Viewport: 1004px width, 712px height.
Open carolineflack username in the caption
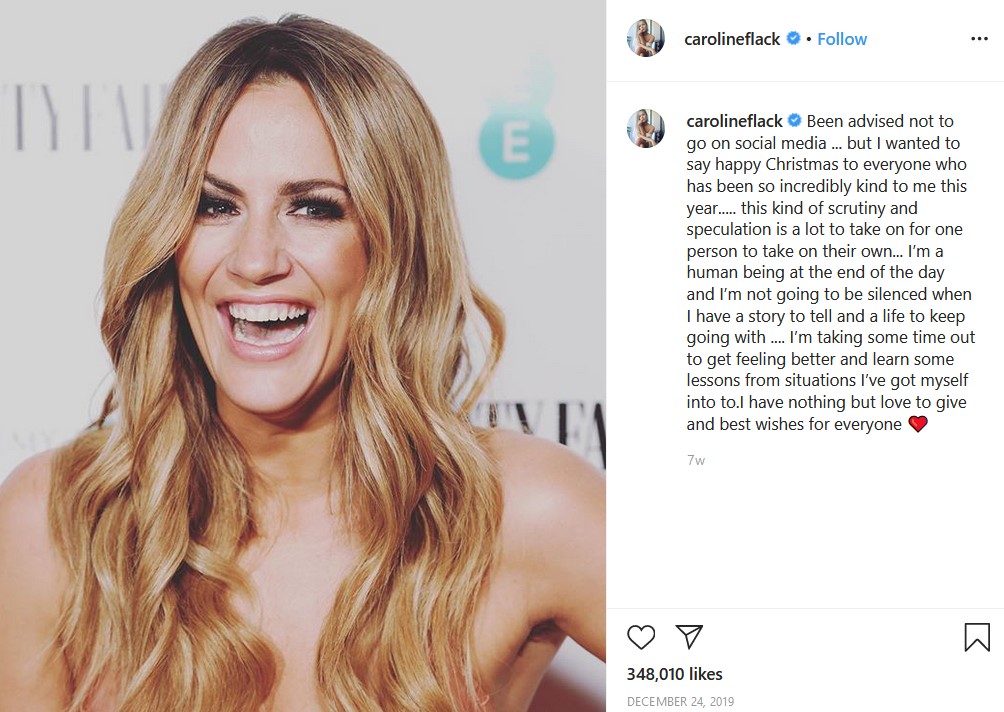coord(734,121)
